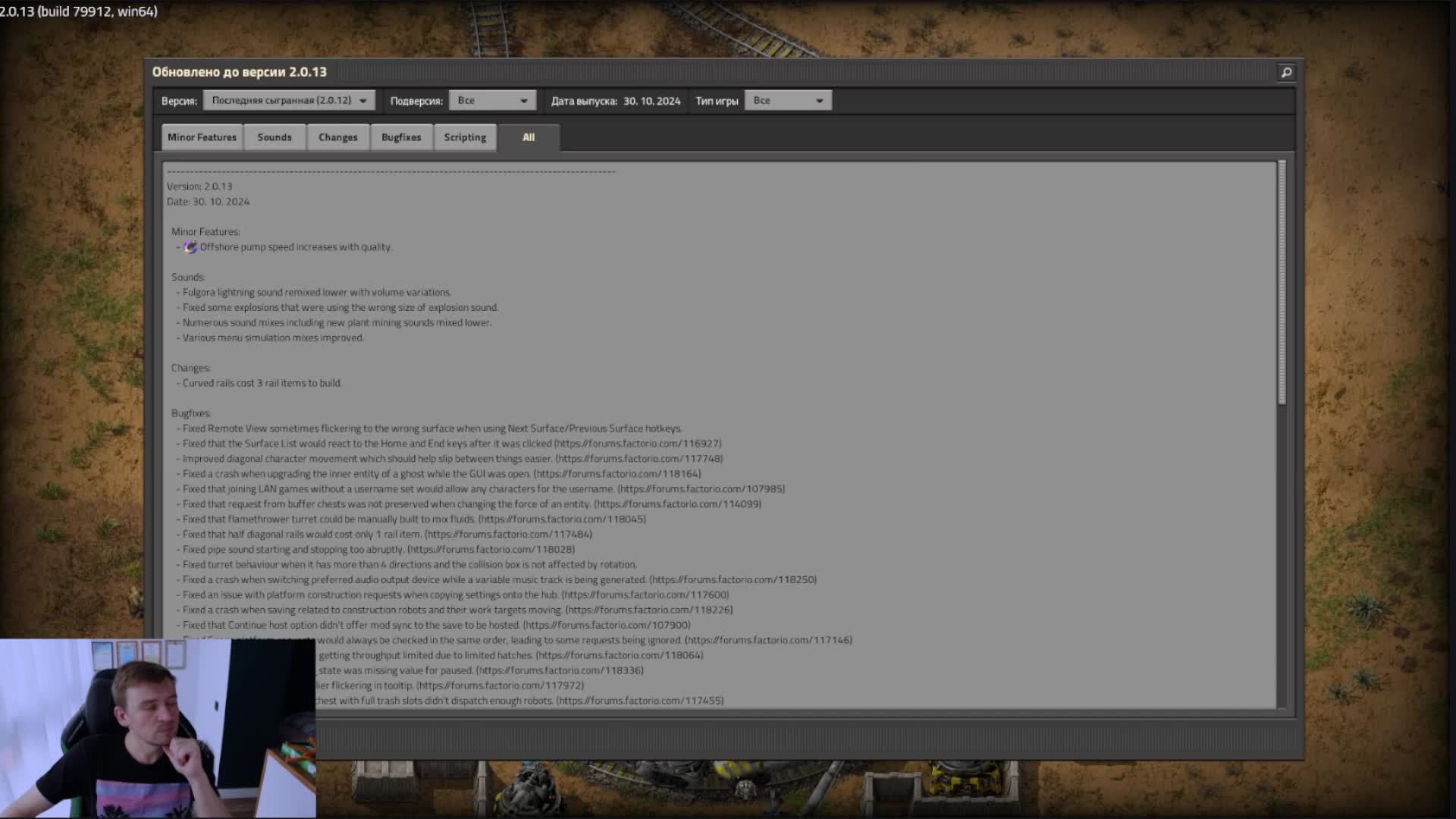Click the window title 'Обновлено до версии 2.0.13'
This screenshot has width=1456, height=819.
tap(240, 72)
